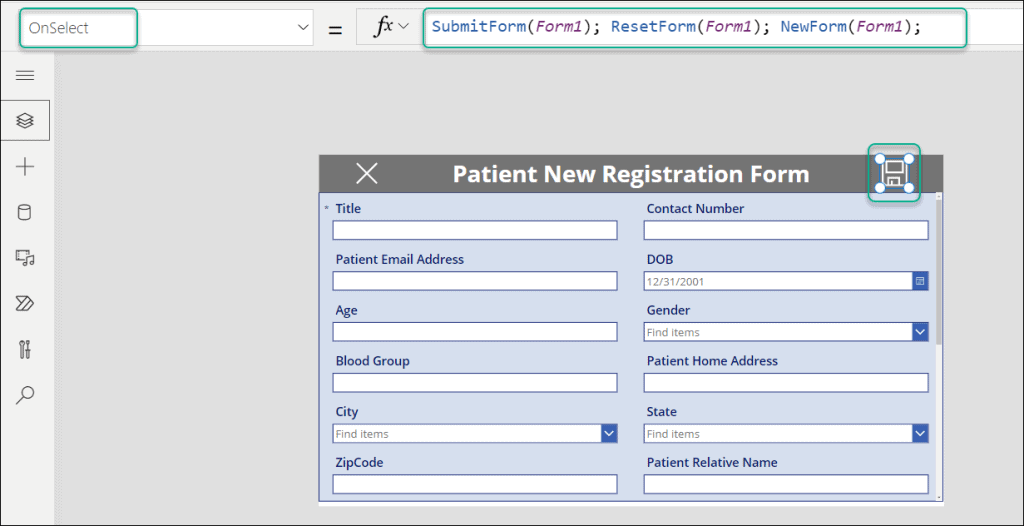Click the Insert plus icon
Viewport: 1024px width, 526px height.
[x=25, y=167]
